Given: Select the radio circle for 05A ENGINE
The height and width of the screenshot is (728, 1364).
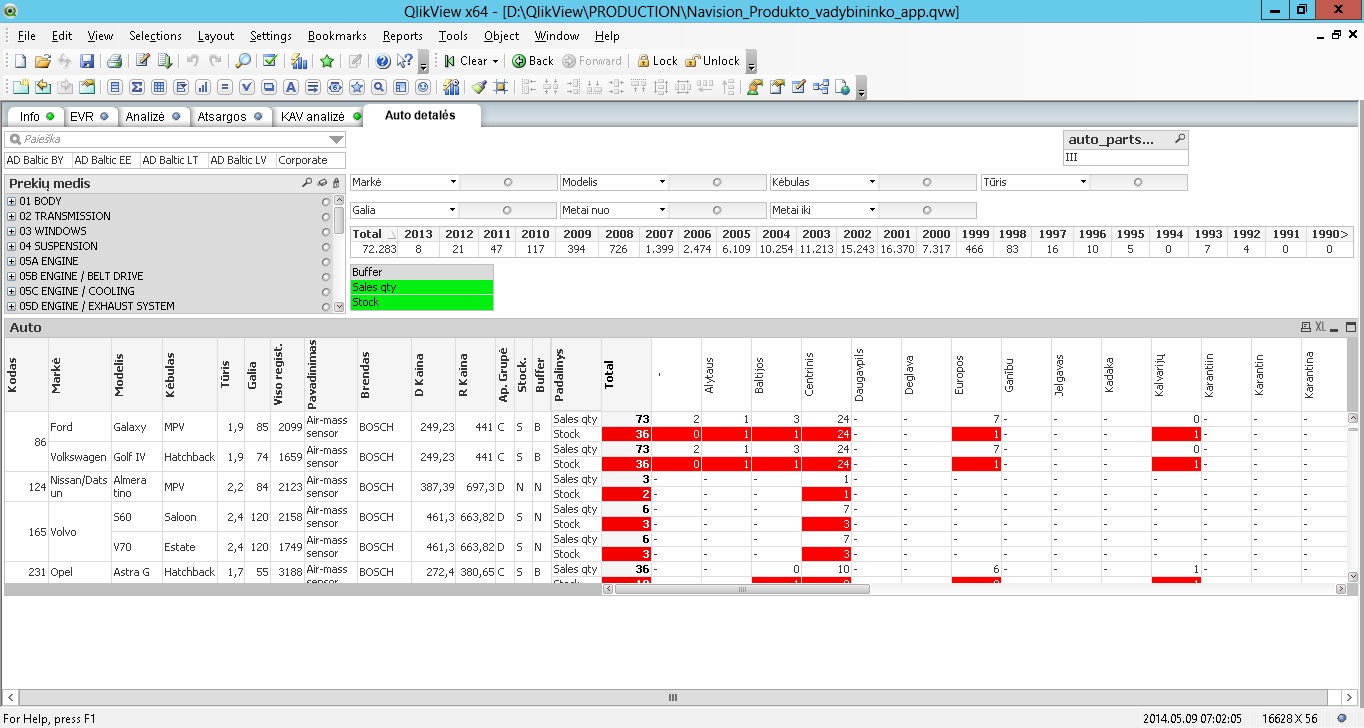Looking at the screenshot, I should (x=325, y=261).
